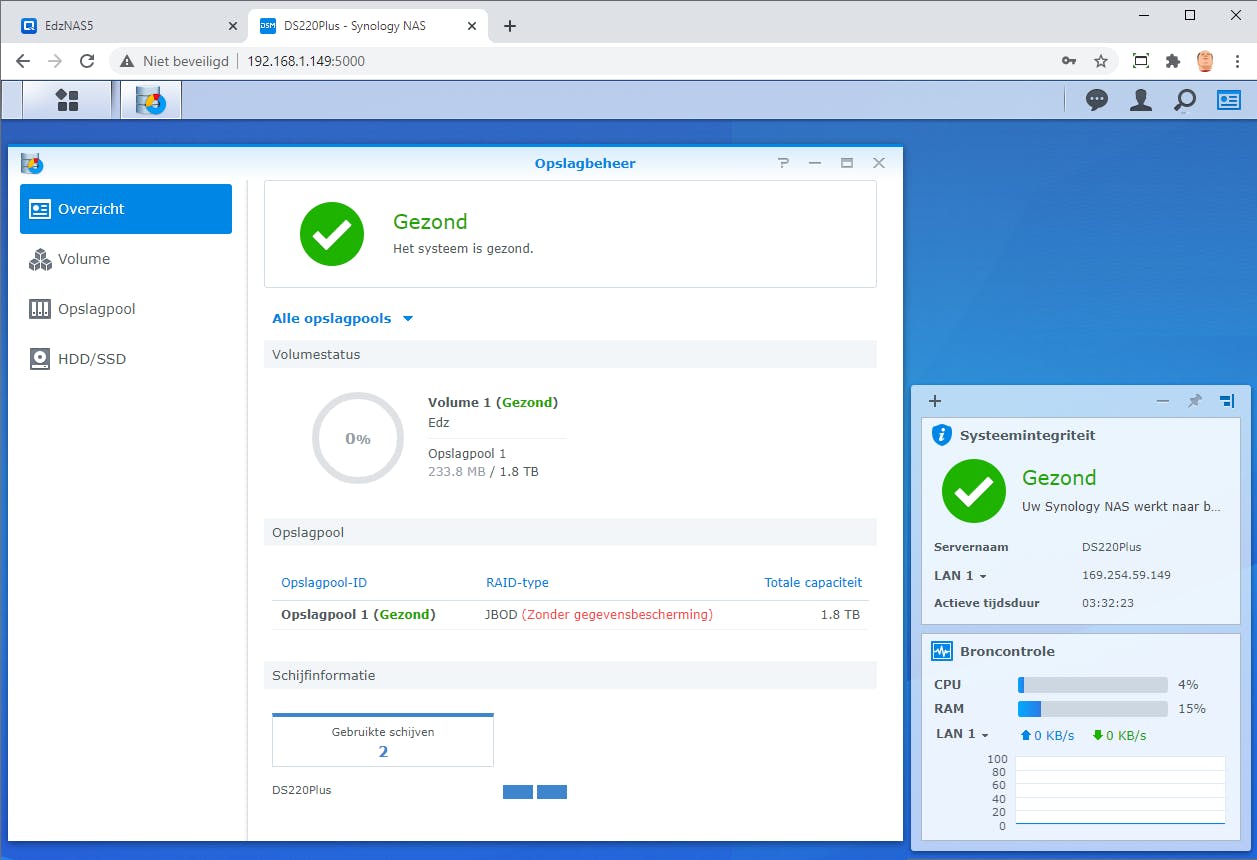Open the Opslagpool section

(126, 309)
